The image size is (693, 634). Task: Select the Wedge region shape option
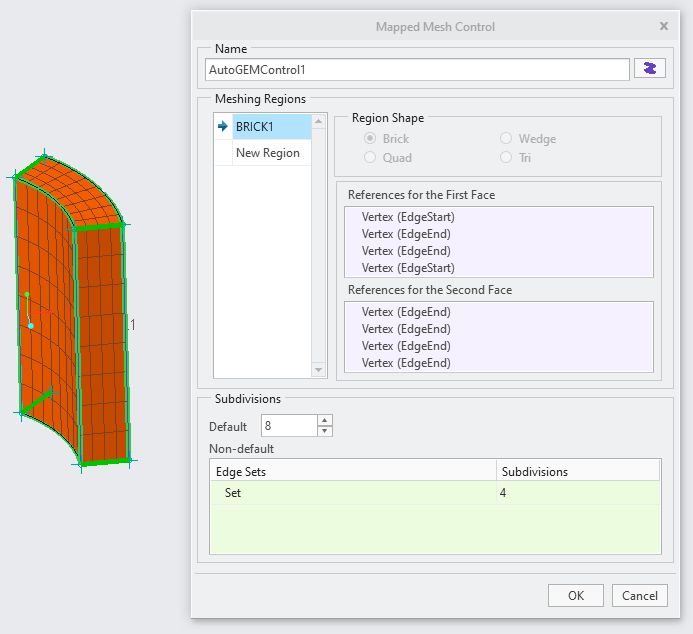point(506,139)
